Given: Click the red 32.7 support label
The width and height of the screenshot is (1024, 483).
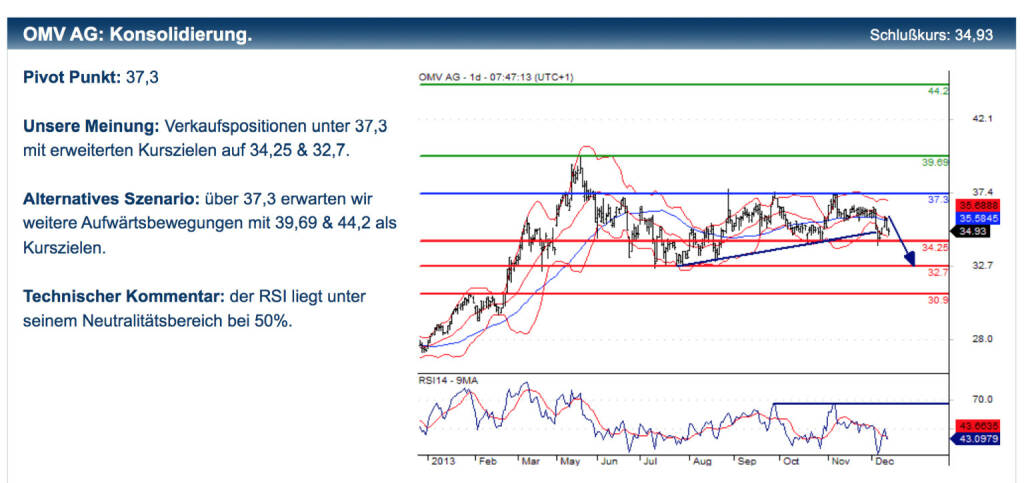Looking at the screenshot, I should pyautogui.click(x=938, y=272).
